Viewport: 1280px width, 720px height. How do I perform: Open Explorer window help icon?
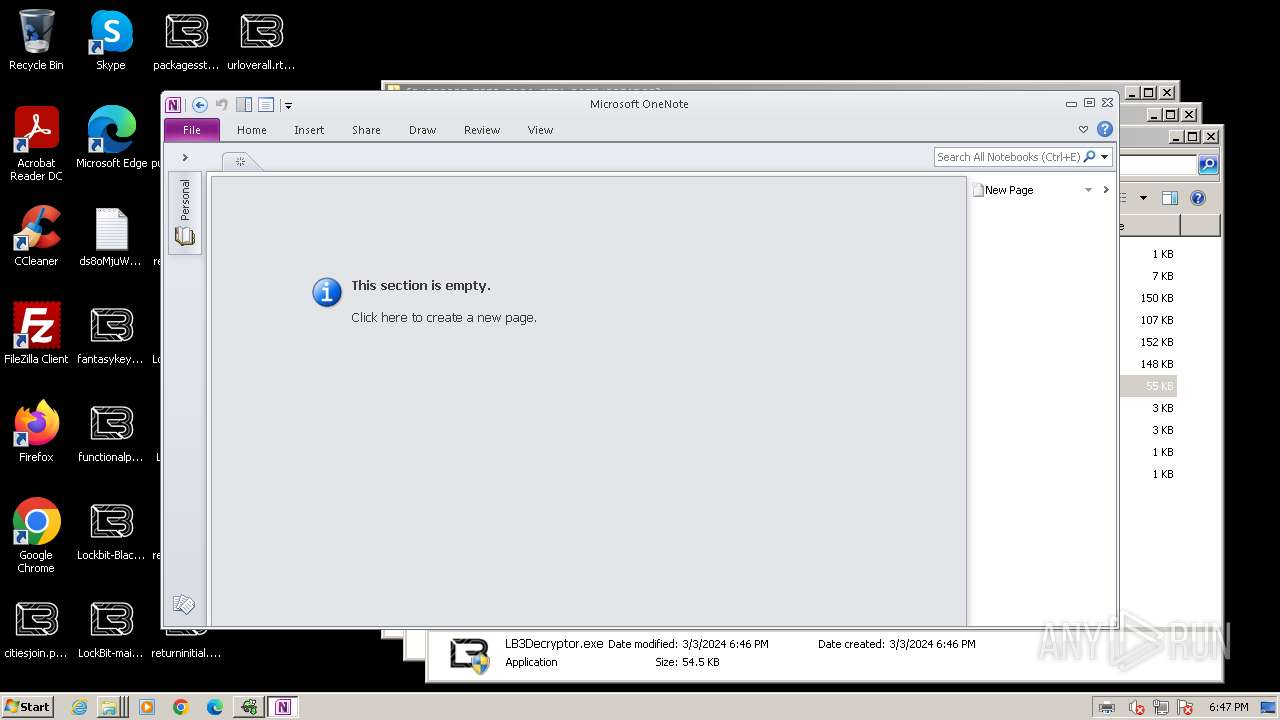pyautogui.click(x=1198, y=198)
